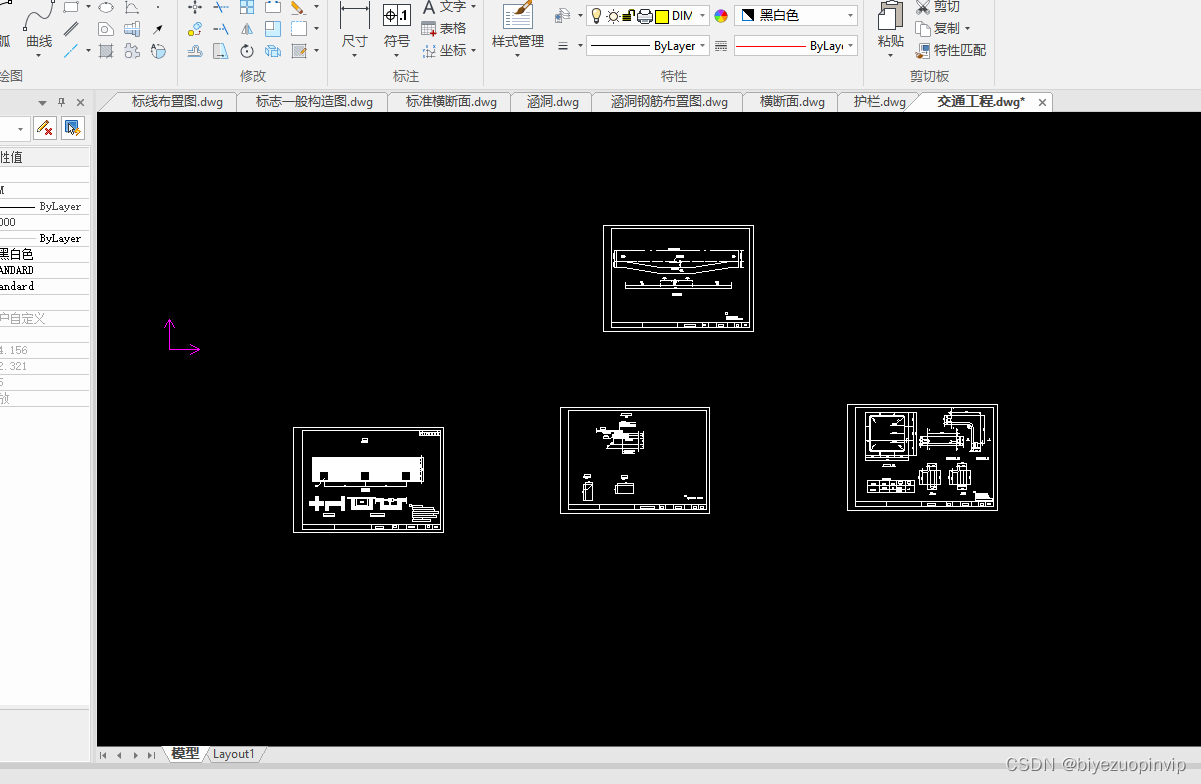Click the 黑白色 property value row

click(44, 254)
